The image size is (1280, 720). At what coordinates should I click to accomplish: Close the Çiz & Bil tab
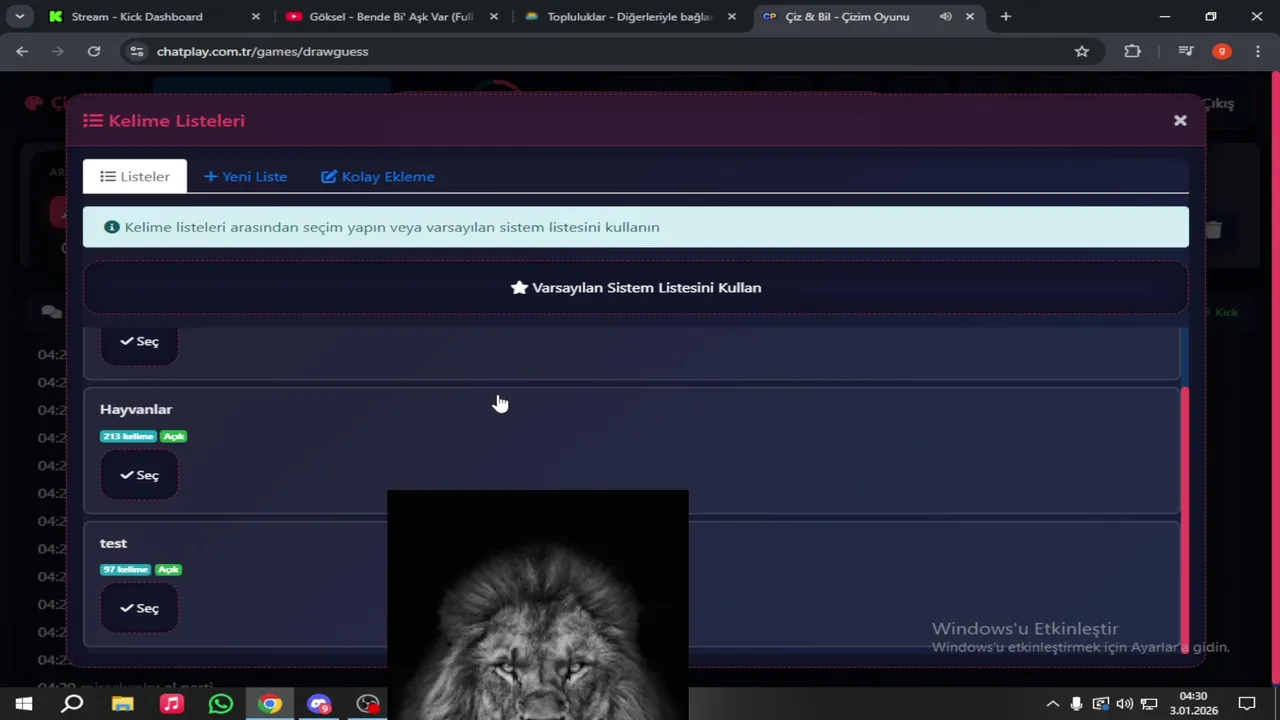[970, 16]
